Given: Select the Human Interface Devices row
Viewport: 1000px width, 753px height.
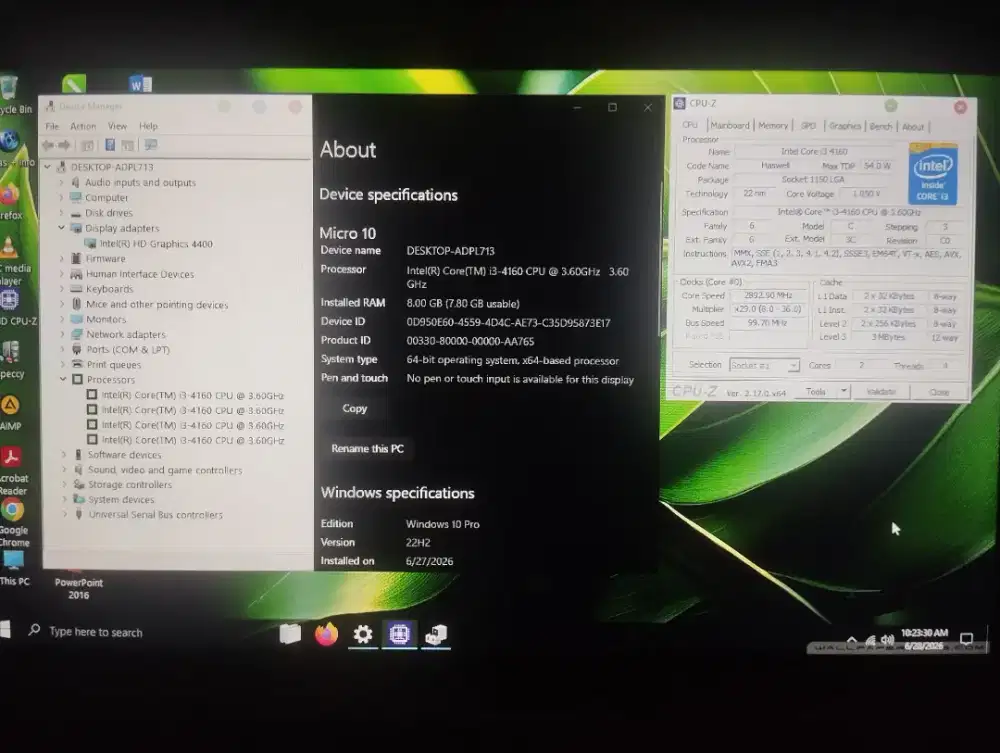Looking at the screenshot, I should click(140, 274).
